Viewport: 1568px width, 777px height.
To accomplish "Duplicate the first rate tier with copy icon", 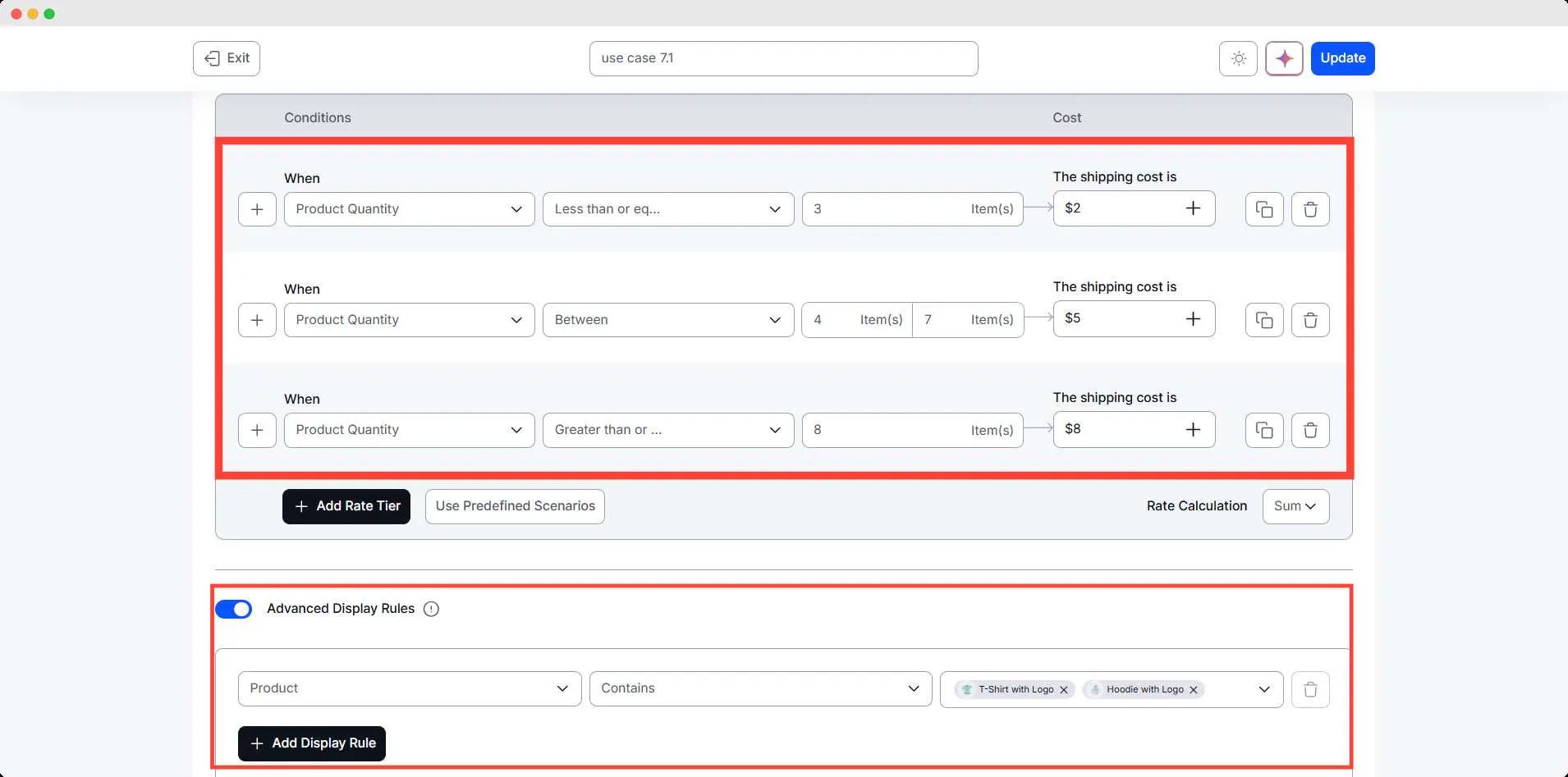I will coord(1264,208).
